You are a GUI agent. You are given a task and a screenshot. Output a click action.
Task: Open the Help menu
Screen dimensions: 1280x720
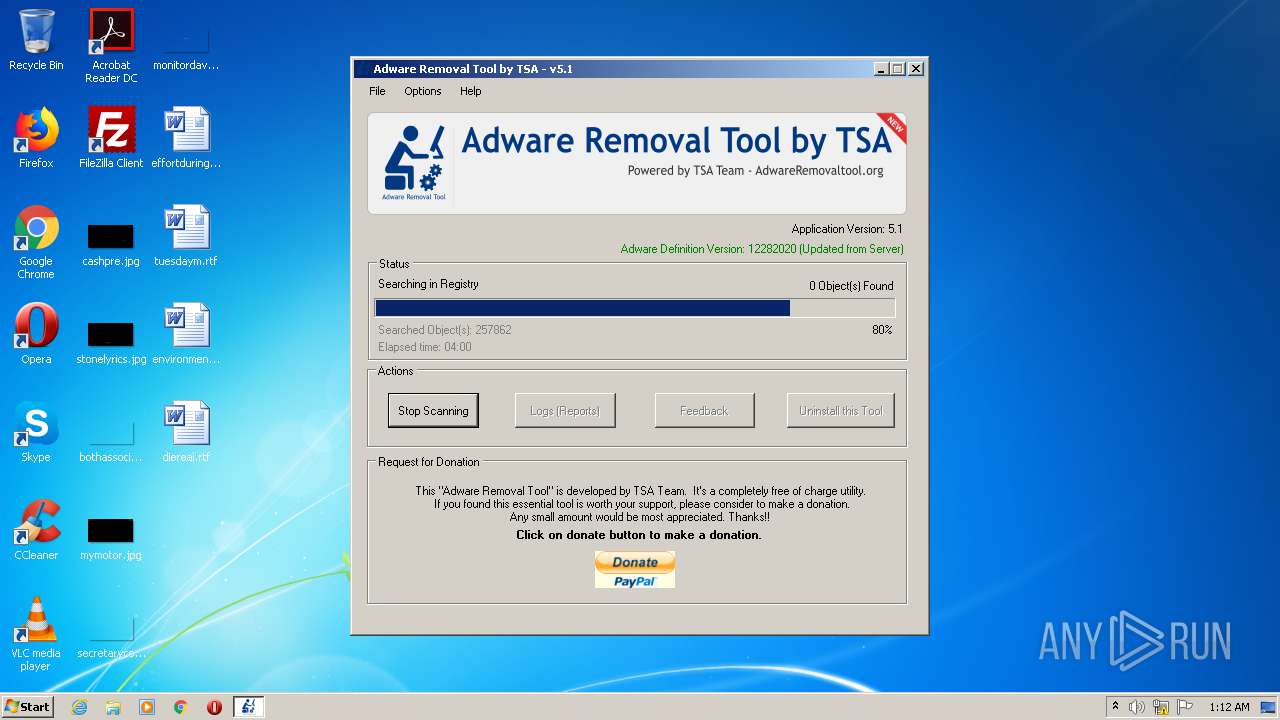[x=471, y=91]
